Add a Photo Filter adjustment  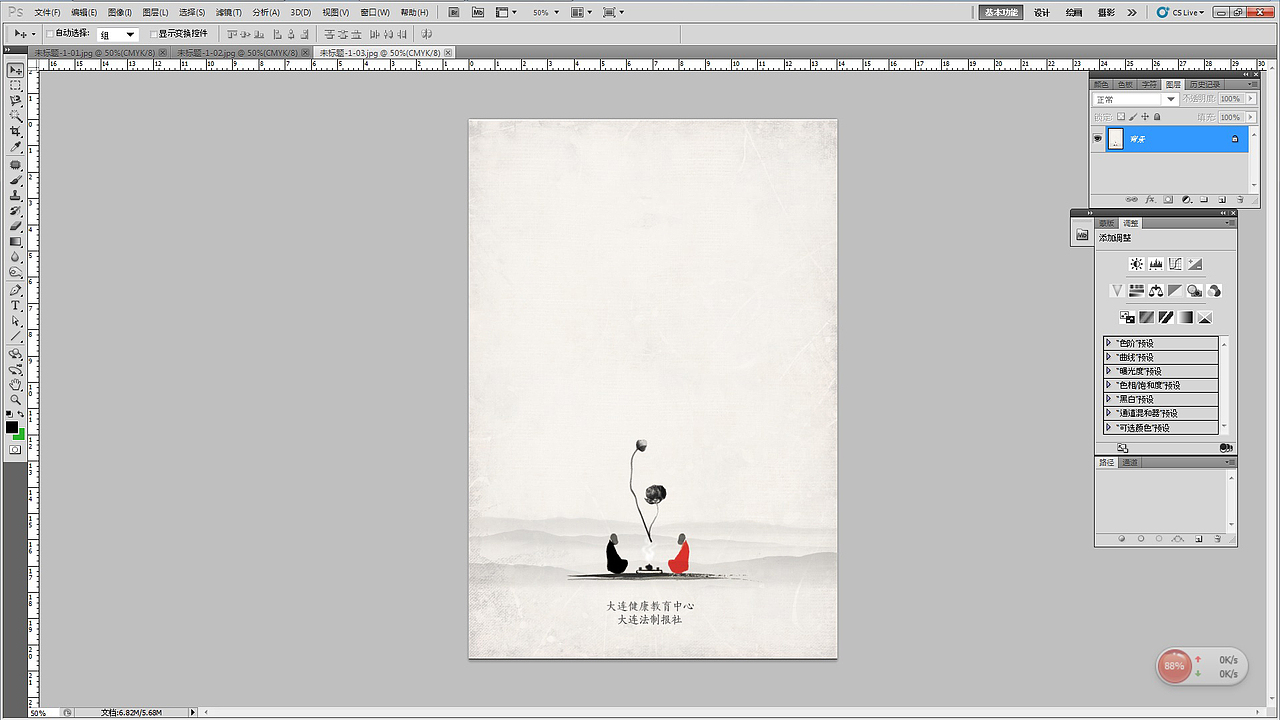tap(1194, 291)
